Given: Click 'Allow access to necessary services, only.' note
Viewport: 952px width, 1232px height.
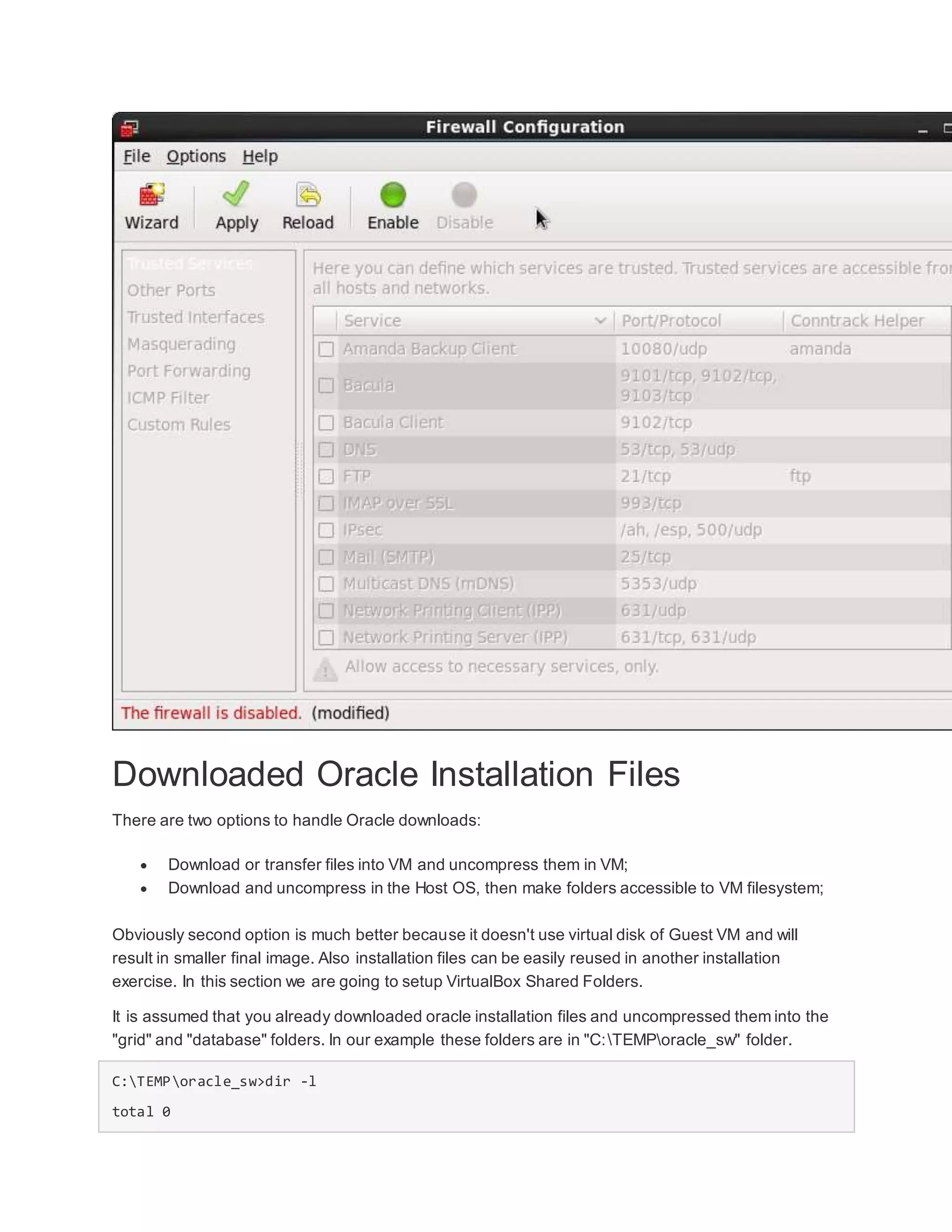Looking at the screenshot, I should 502,667.
